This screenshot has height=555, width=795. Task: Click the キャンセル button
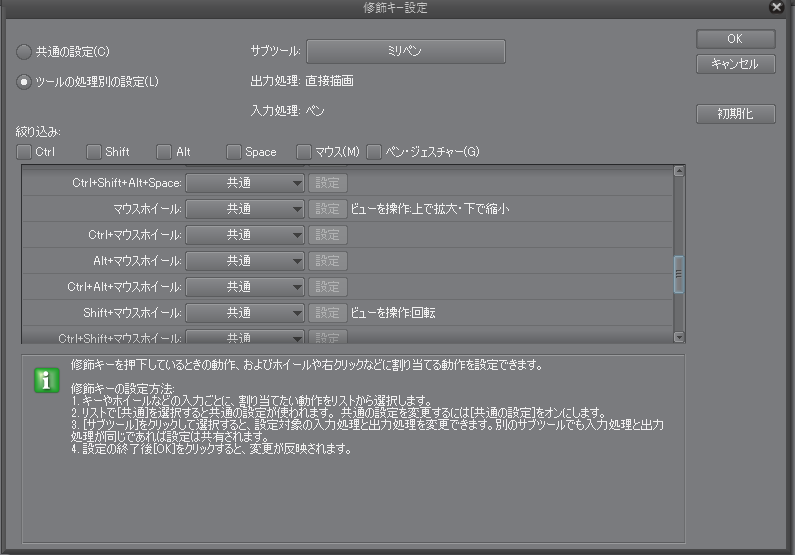pyautogui.click(x=735, y=64)
